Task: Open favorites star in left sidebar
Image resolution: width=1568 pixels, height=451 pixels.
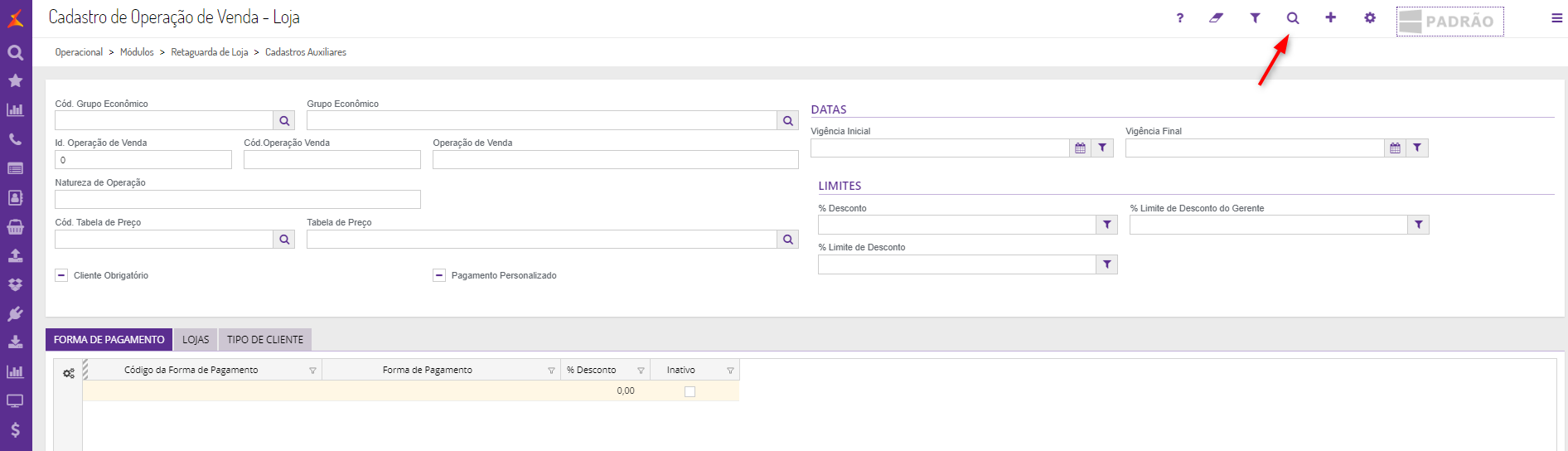Action: pos(15,80)
